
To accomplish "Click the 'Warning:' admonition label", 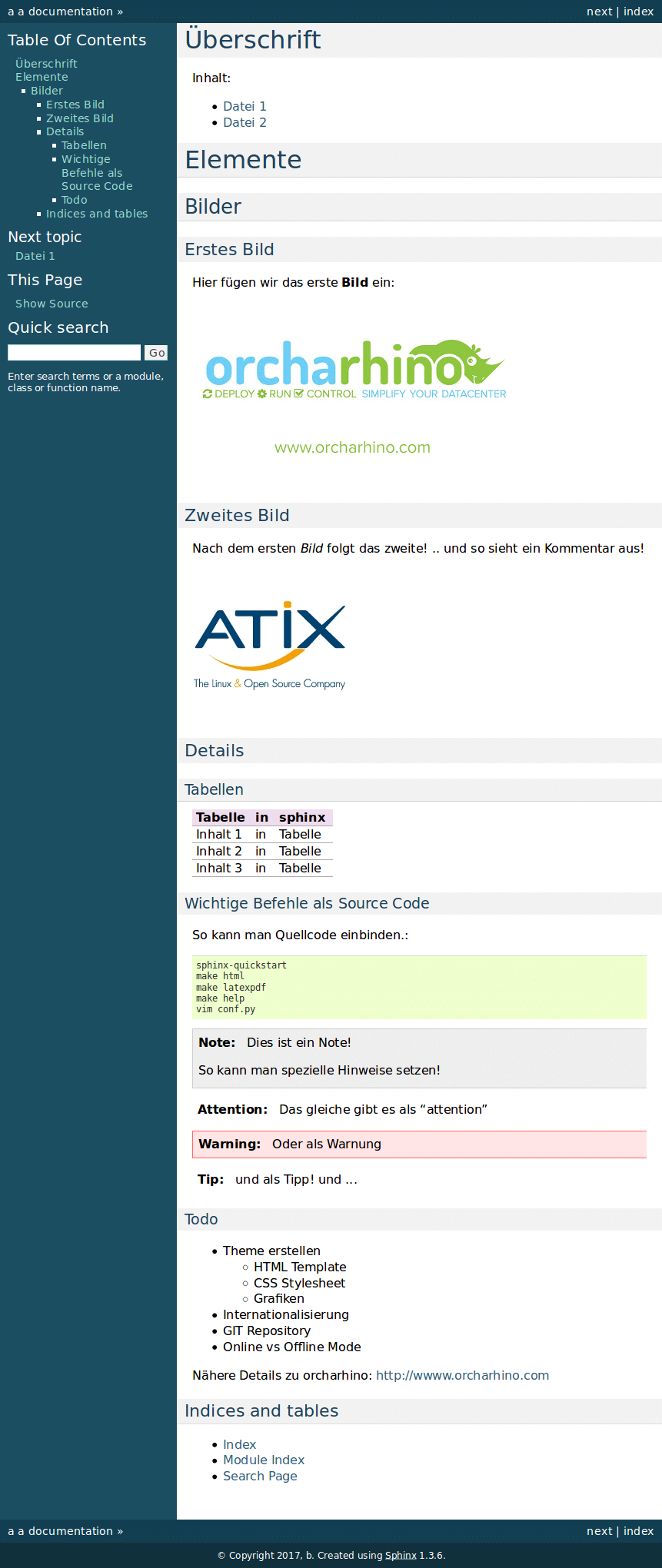I will (x=229, y=1144).
